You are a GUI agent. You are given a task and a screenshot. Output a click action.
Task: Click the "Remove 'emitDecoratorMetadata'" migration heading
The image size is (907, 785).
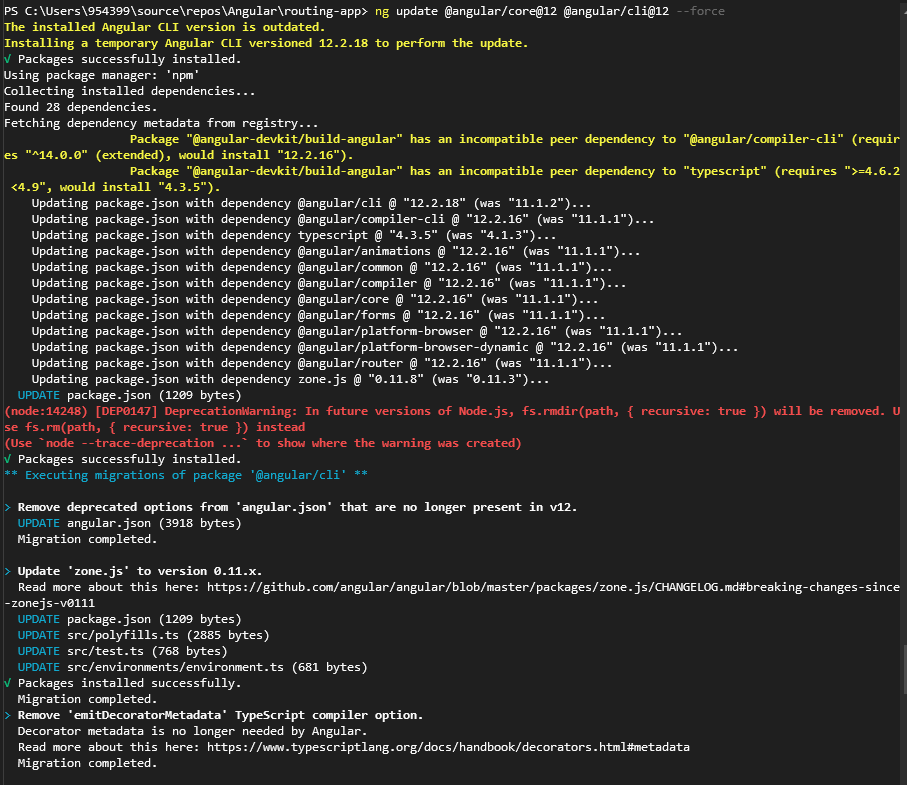(x=220, y=715)
